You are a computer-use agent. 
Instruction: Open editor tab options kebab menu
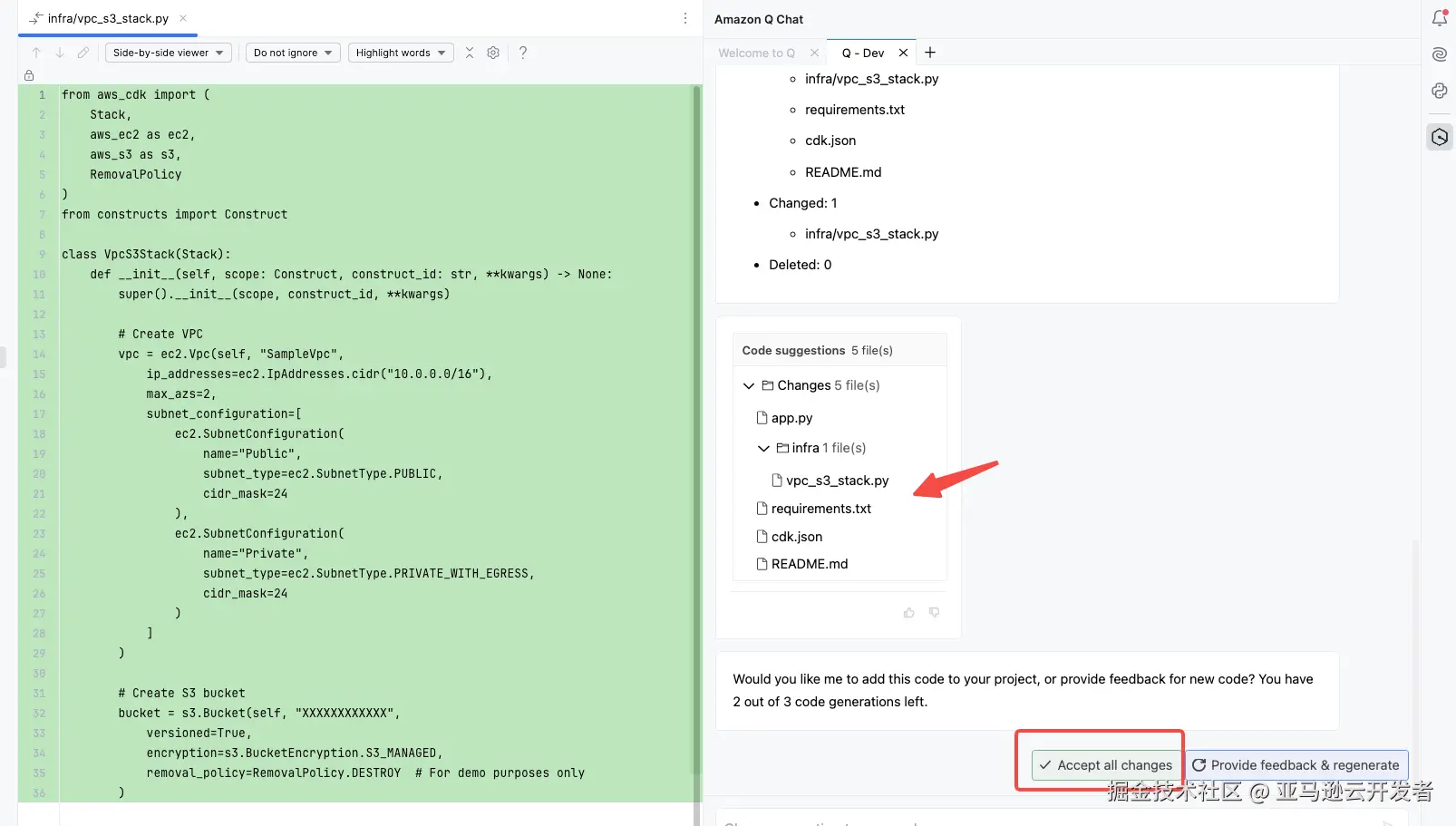[x=685, y=18]
